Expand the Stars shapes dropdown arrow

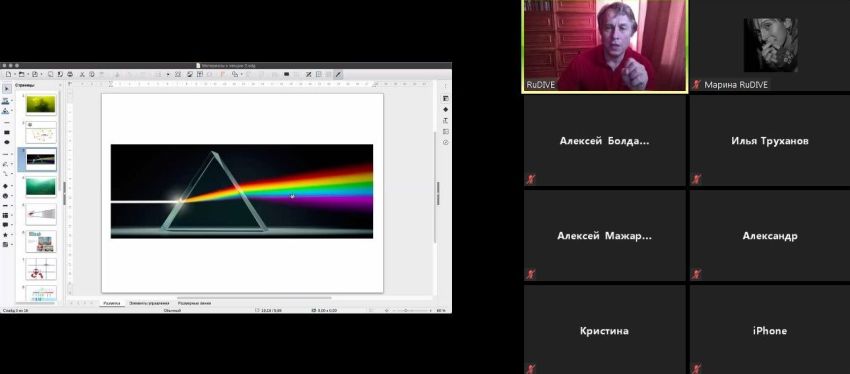tap(12, 235)
